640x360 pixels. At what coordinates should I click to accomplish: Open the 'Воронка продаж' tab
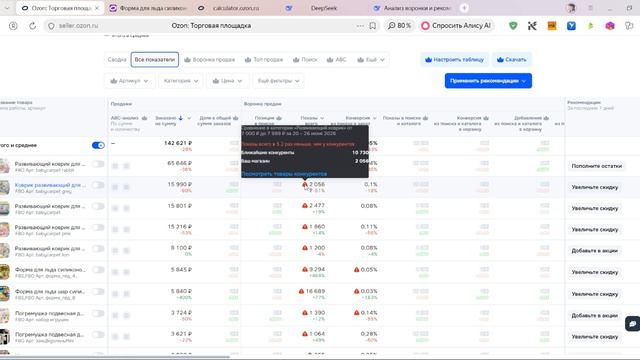(x=210, y=60)
